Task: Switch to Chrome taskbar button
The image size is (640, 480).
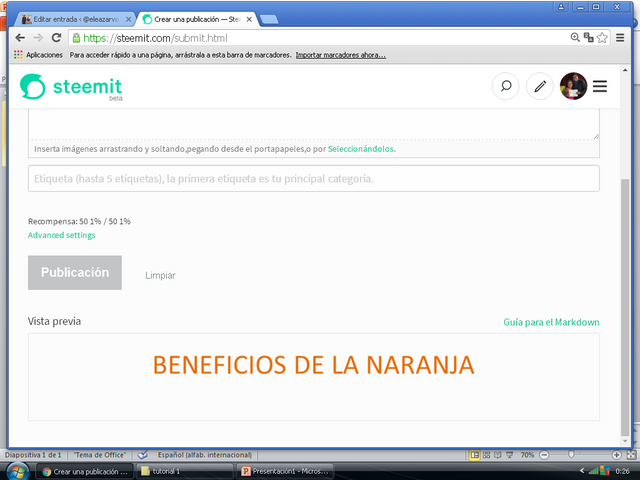Action: pos(85,471)
